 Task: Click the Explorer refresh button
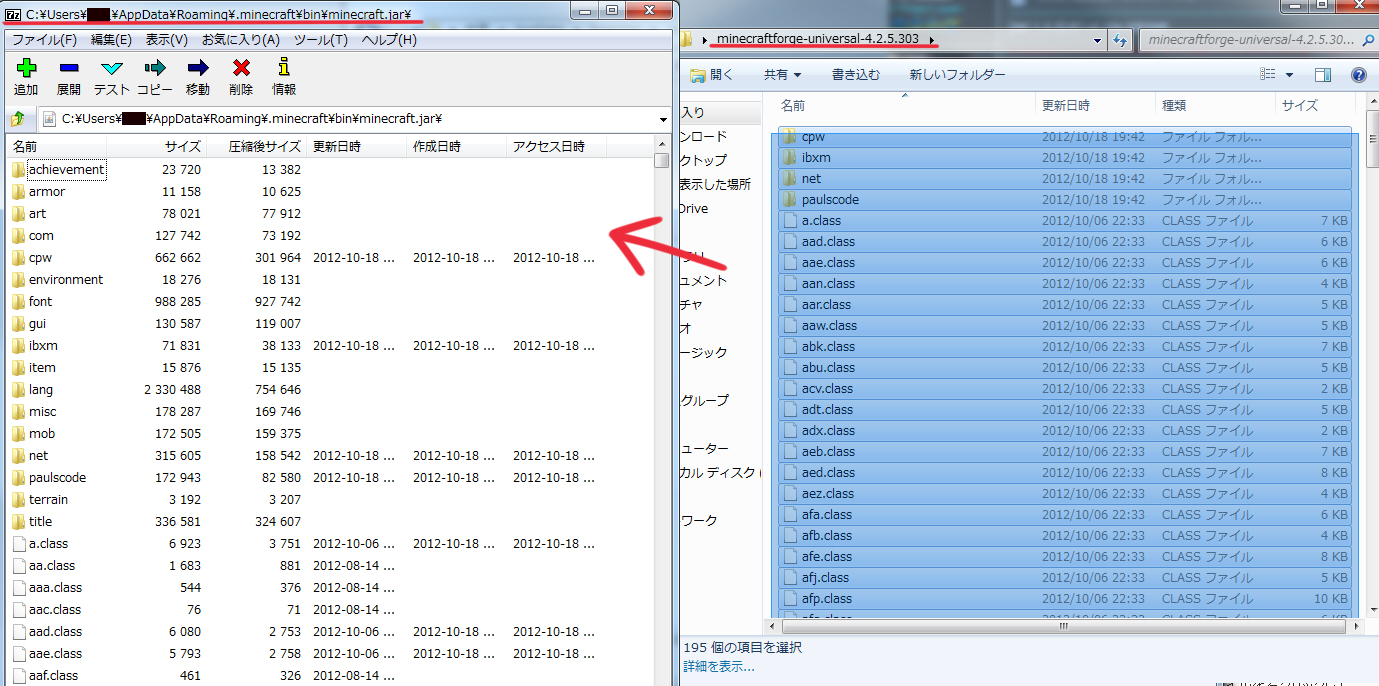click(x=1120, y=40)
